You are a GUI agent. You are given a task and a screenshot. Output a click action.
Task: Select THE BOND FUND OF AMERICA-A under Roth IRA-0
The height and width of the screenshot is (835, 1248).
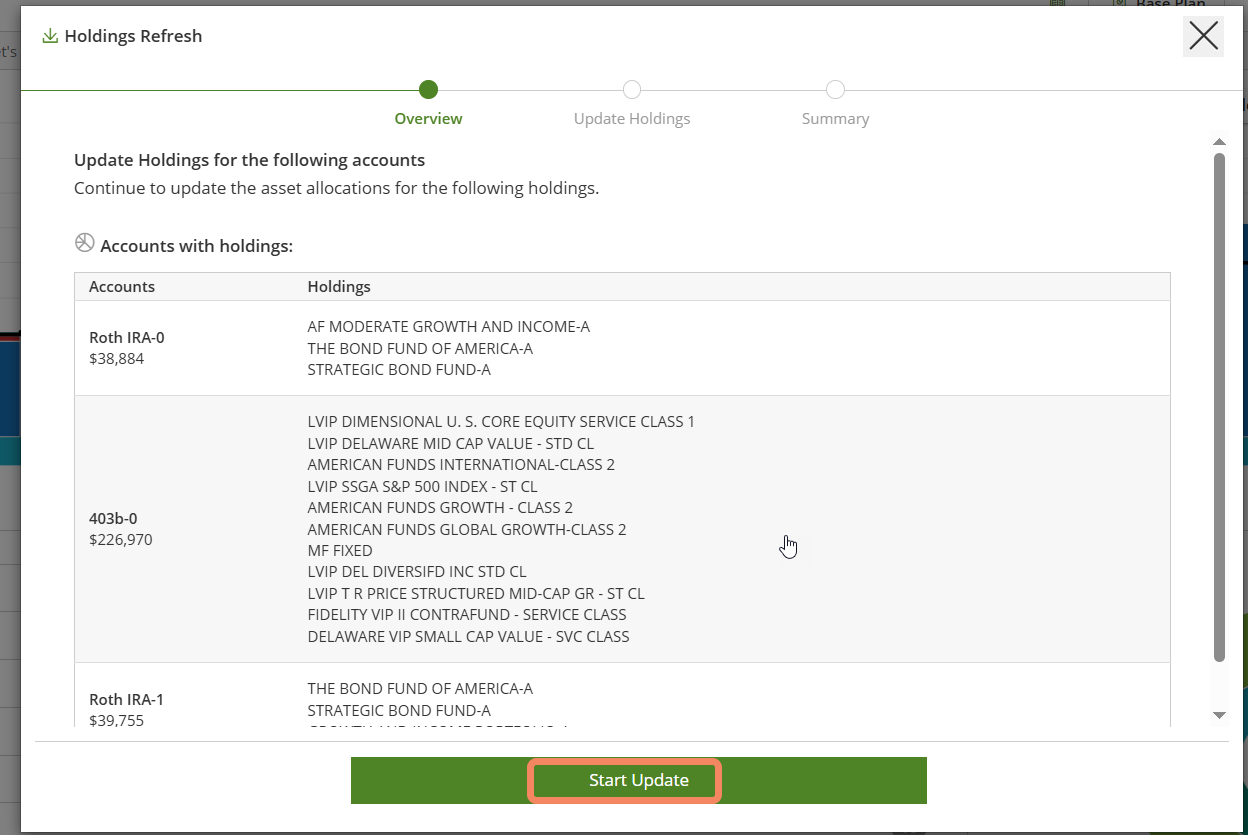click(420, 348)
